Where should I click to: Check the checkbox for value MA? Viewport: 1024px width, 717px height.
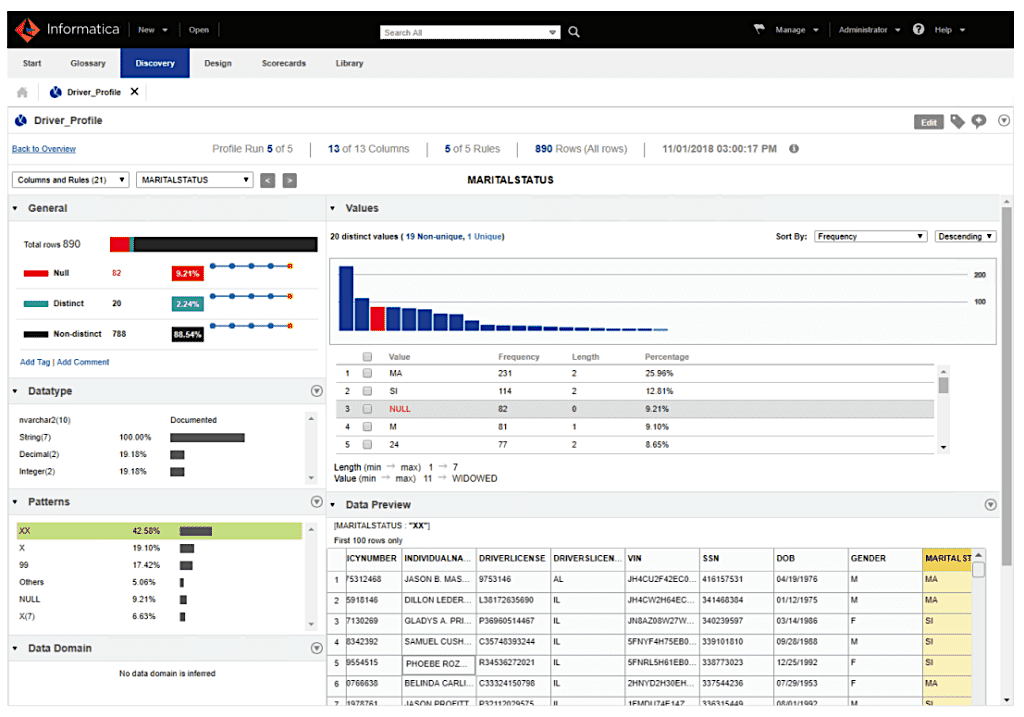tap(367, 373)
